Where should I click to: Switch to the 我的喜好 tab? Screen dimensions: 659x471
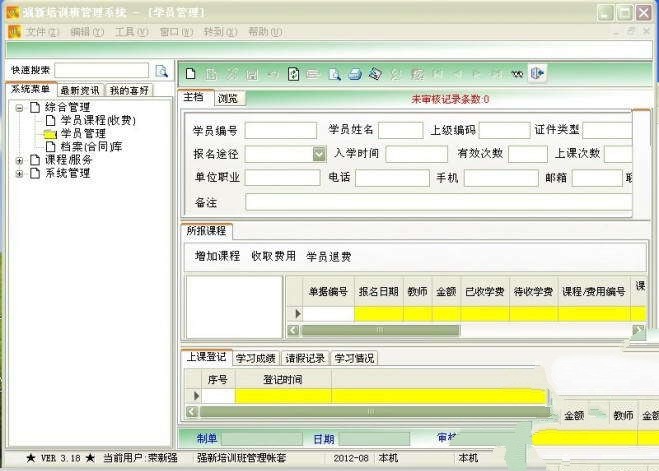click(129, 90)
